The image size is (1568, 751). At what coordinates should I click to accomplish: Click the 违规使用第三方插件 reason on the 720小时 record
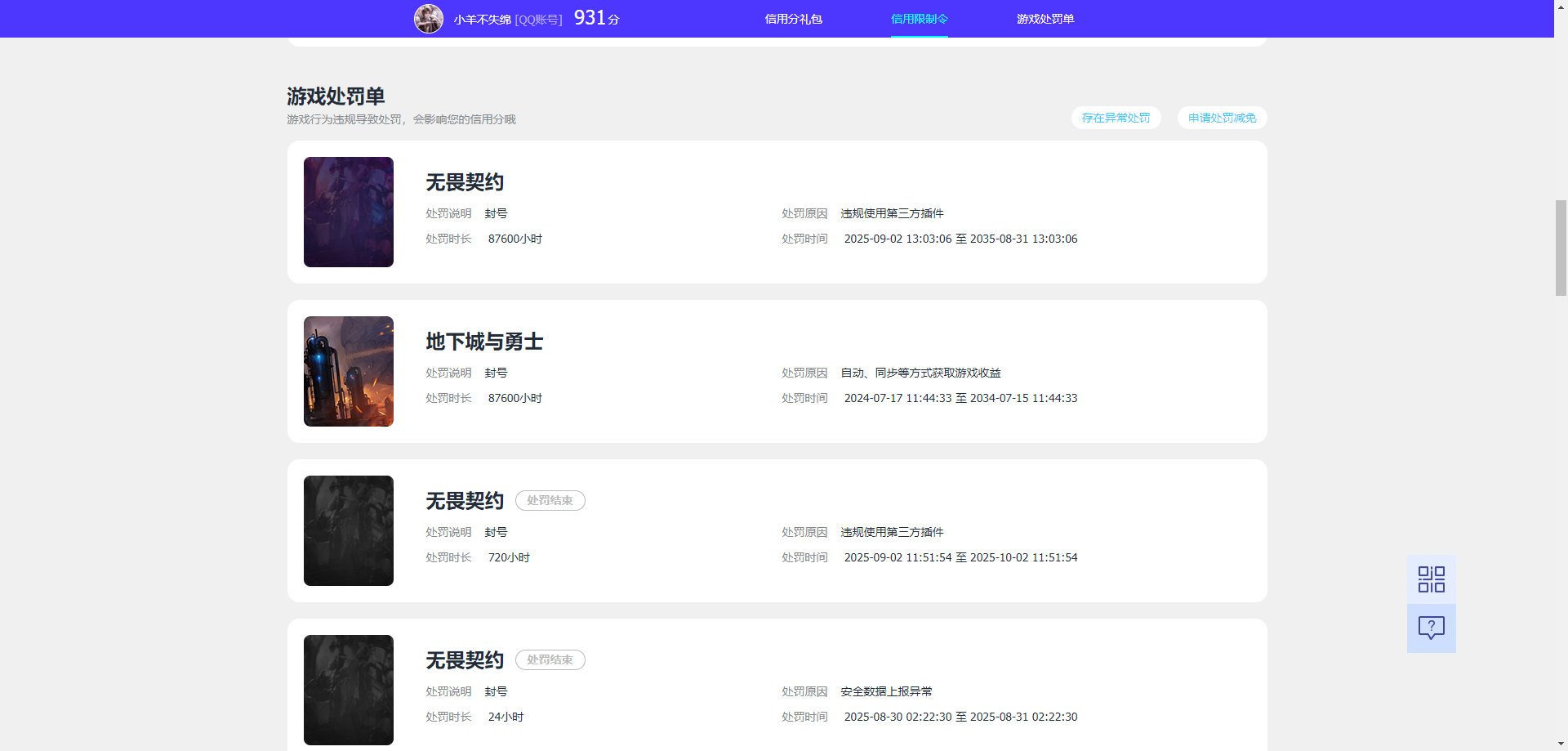pos(893,532)
